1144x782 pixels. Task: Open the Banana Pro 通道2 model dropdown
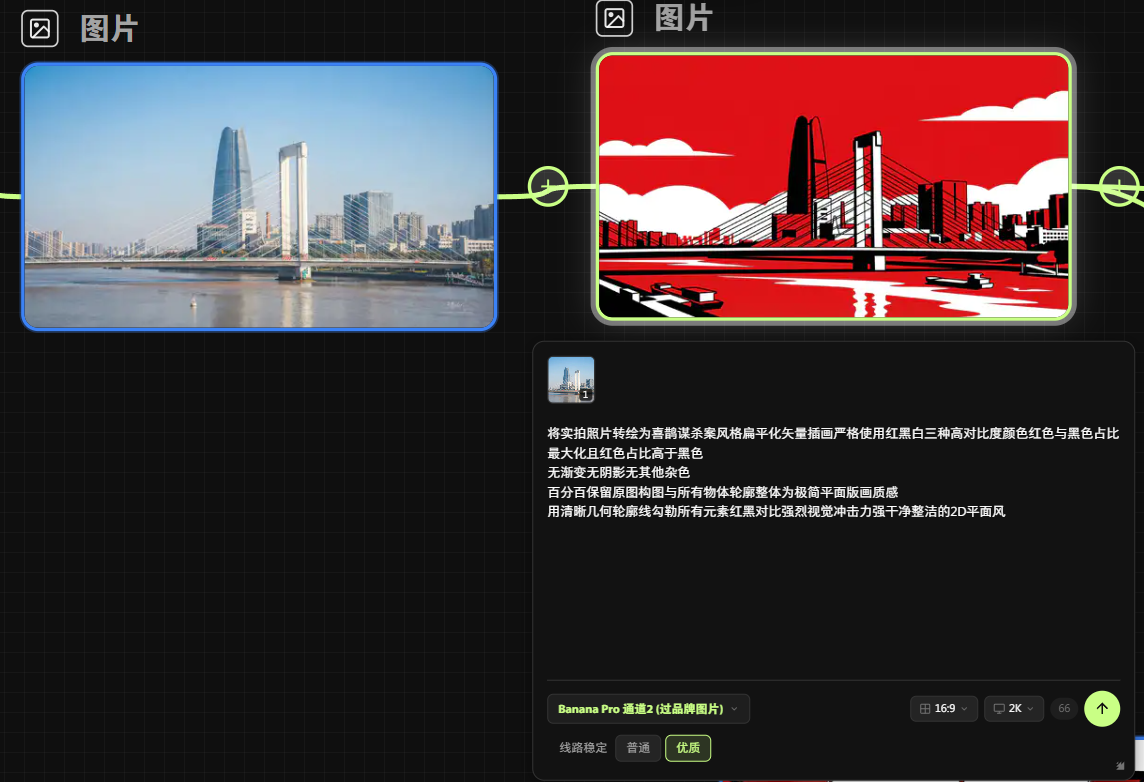(648, 709)
